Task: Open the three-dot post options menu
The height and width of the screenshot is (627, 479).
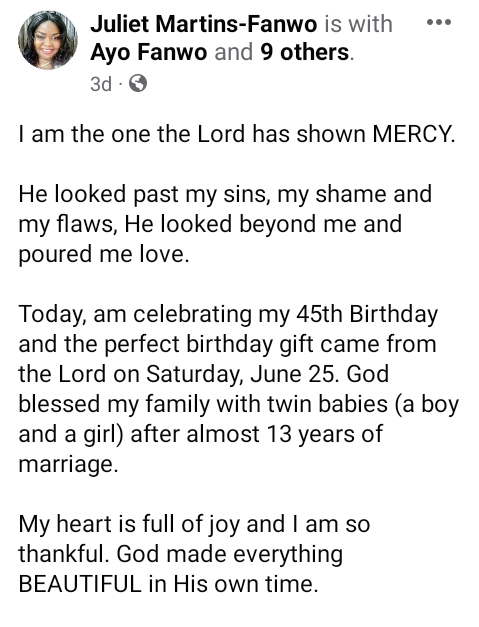Action: (439, 22)
